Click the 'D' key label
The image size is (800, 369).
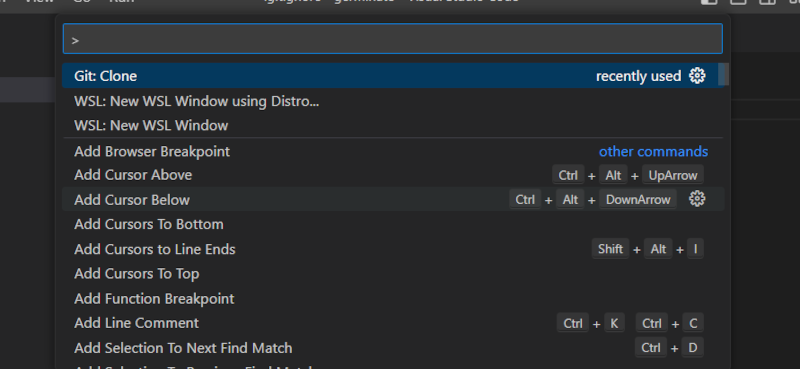tap(692, 348)
